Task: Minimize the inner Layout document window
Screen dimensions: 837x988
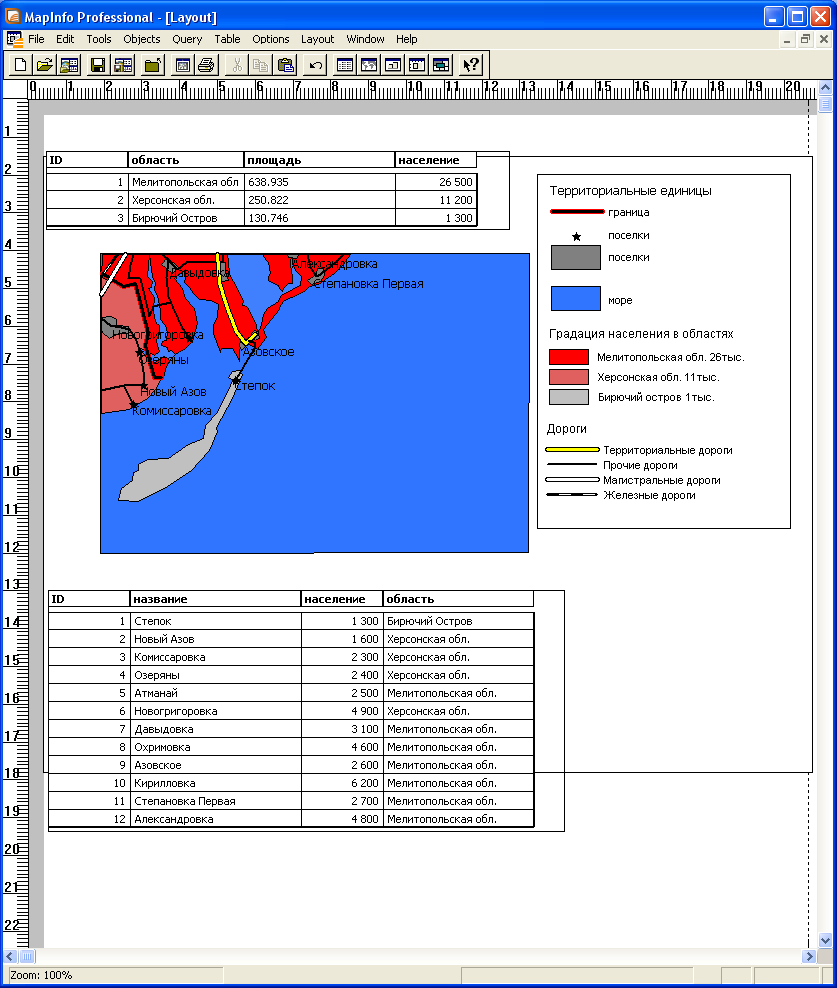Action: point(787,39)
